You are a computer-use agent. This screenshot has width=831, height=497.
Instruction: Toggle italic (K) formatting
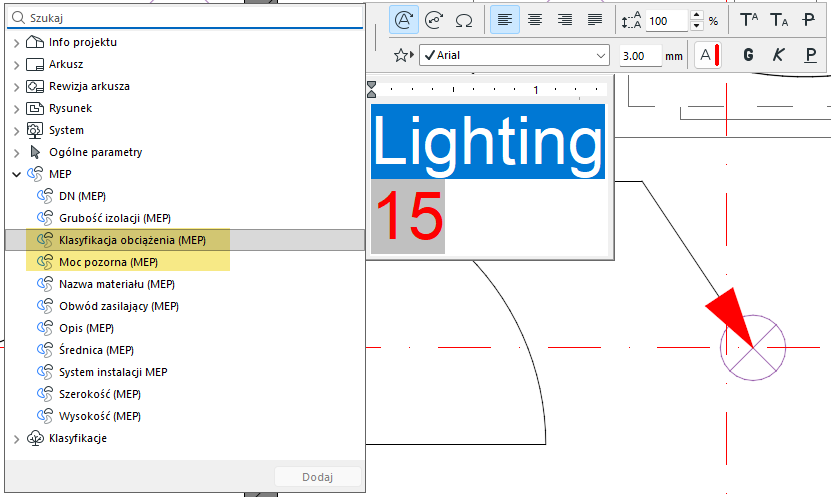click(x=779, y=55)
